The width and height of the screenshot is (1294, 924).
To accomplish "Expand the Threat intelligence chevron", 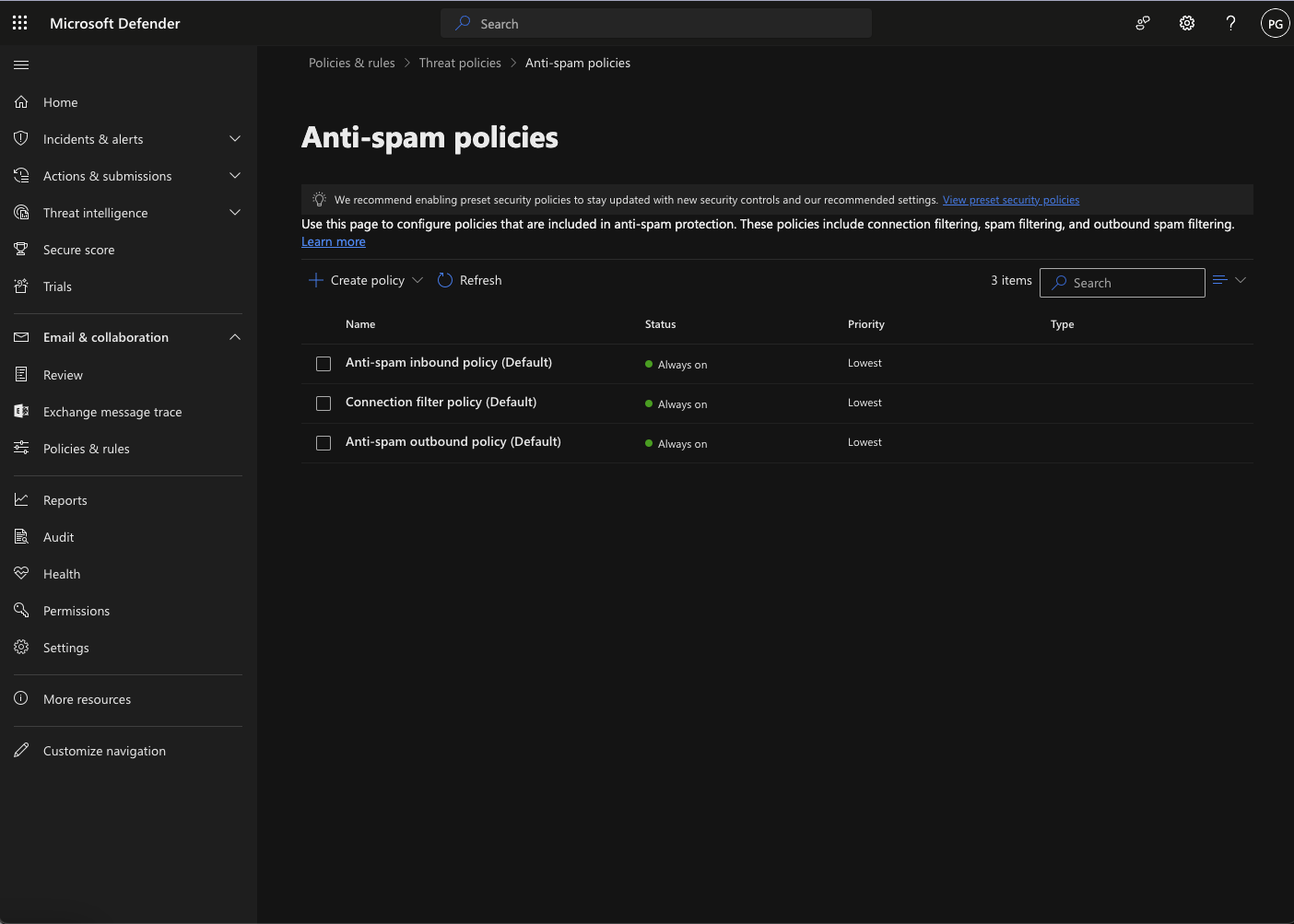I will (235, 213).
